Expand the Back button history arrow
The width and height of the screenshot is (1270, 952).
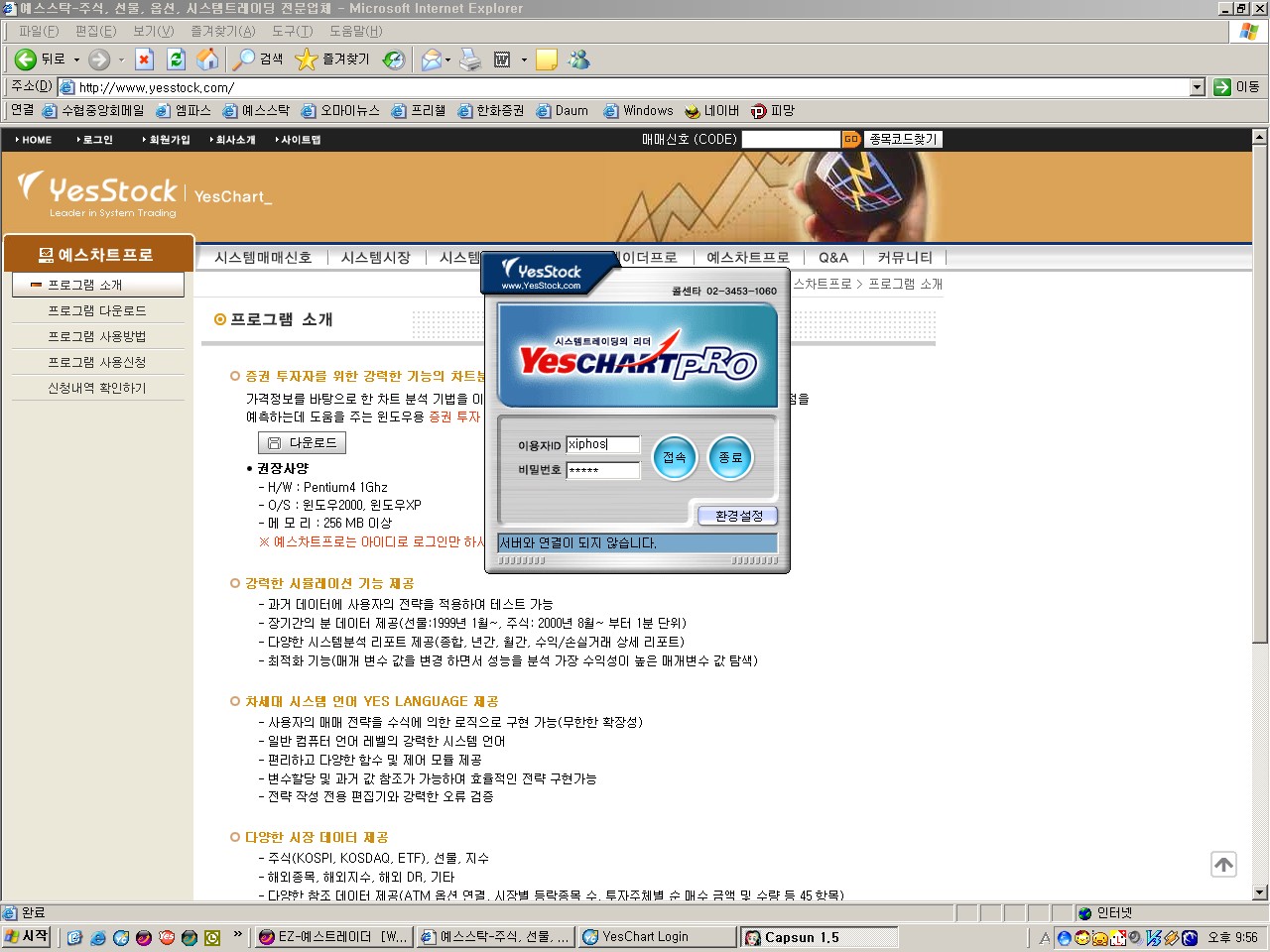coord(77,59)
